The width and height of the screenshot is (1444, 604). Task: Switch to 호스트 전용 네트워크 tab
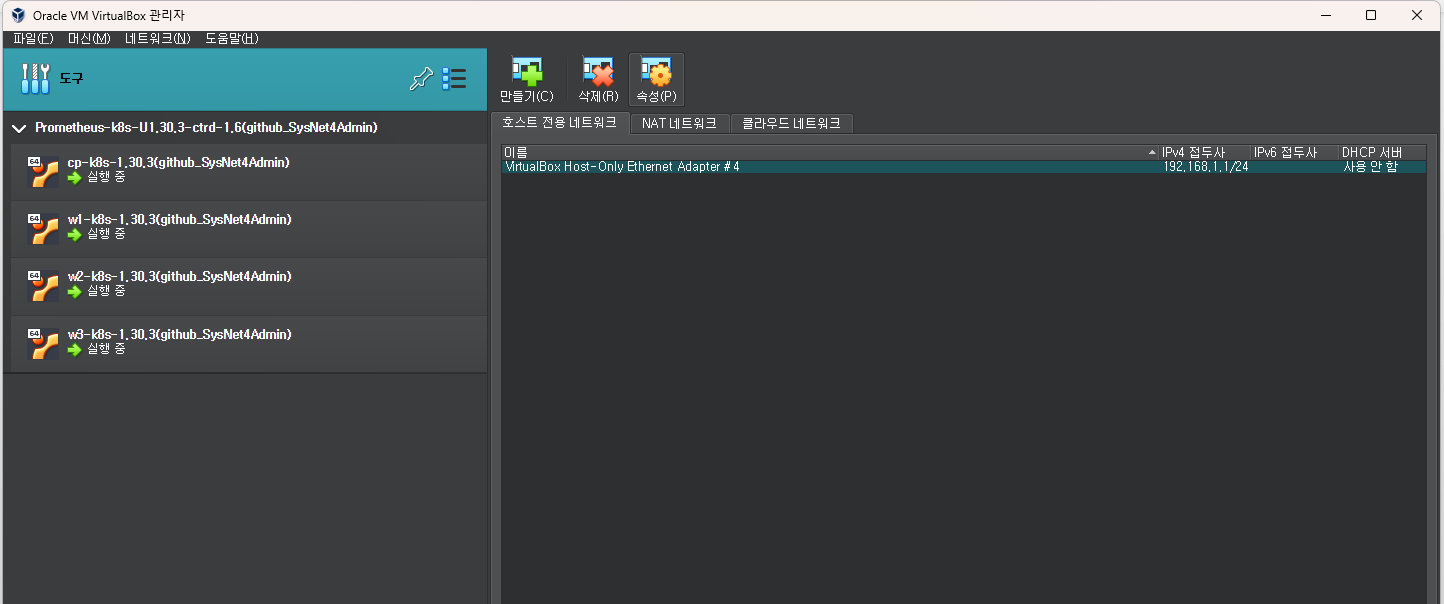pyautogui.click(x=560, y=123)
